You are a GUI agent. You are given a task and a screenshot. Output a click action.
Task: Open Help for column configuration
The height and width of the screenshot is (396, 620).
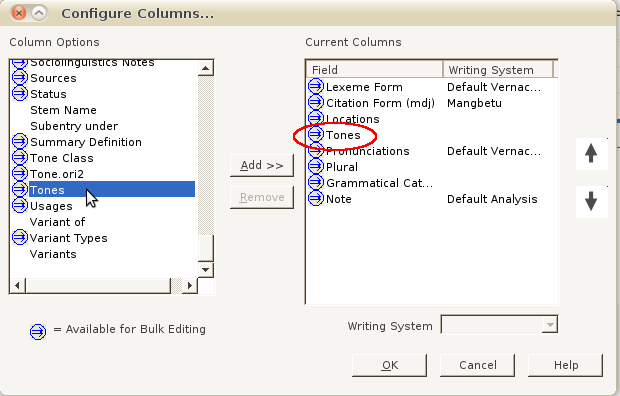click(x=566, y=365)
